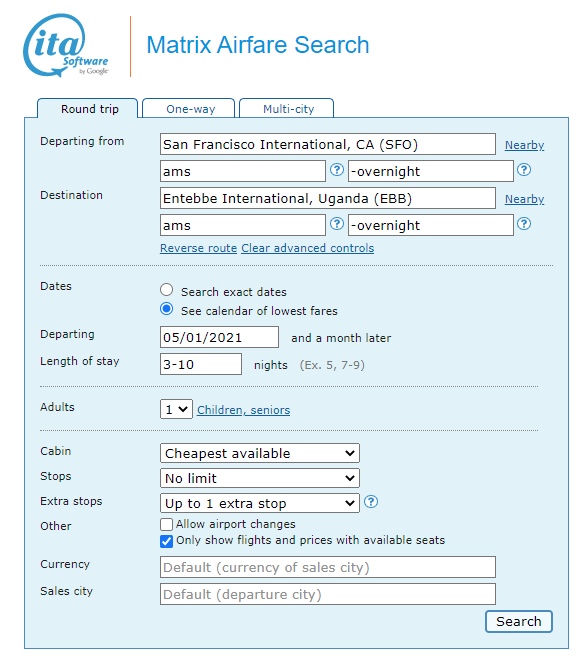The width and height of the screenshot is (578, 663).
Task: Click the ITA Software logo
Action: point(66,46)
